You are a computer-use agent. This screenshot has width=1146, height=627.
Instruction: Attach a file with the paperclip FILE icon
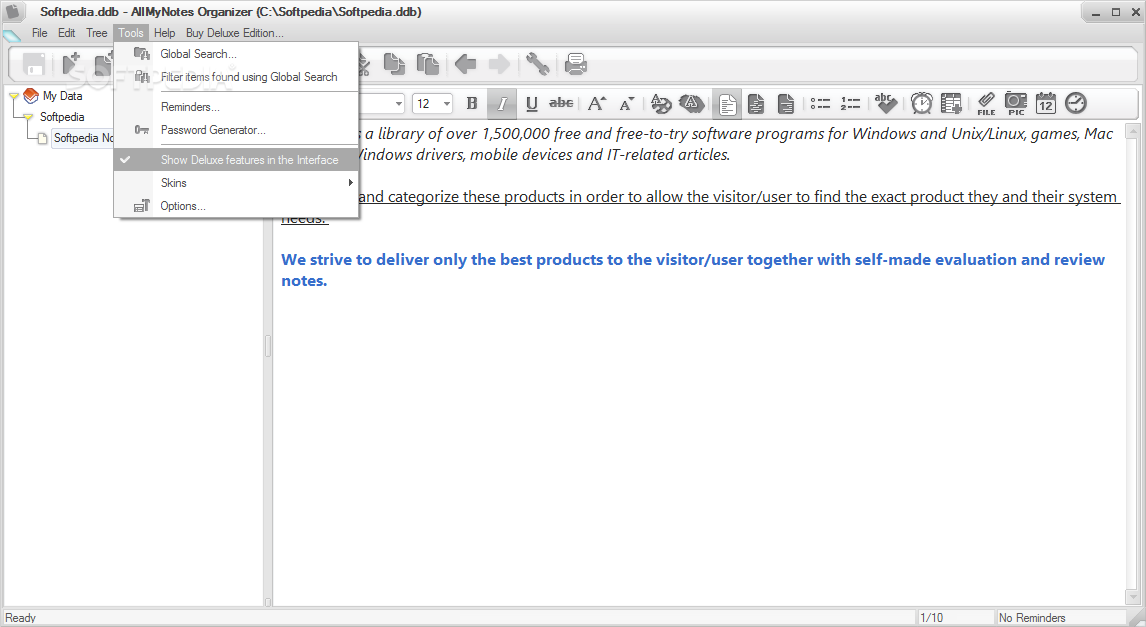coord(986,104)
